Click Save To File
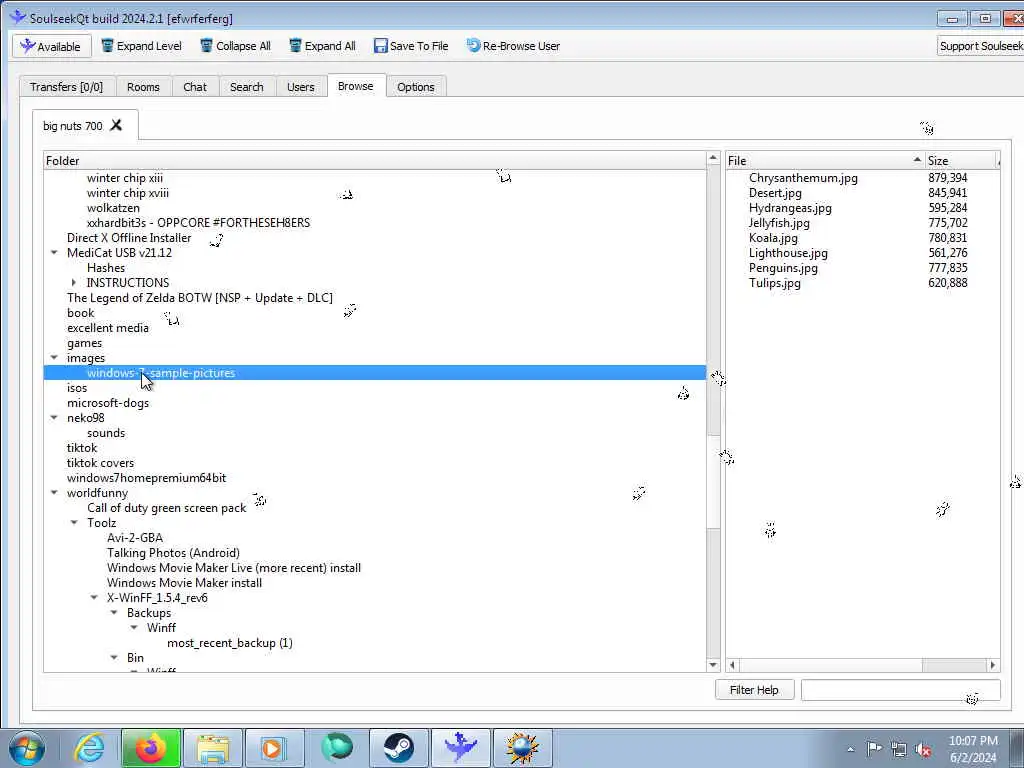 (411, 46)
